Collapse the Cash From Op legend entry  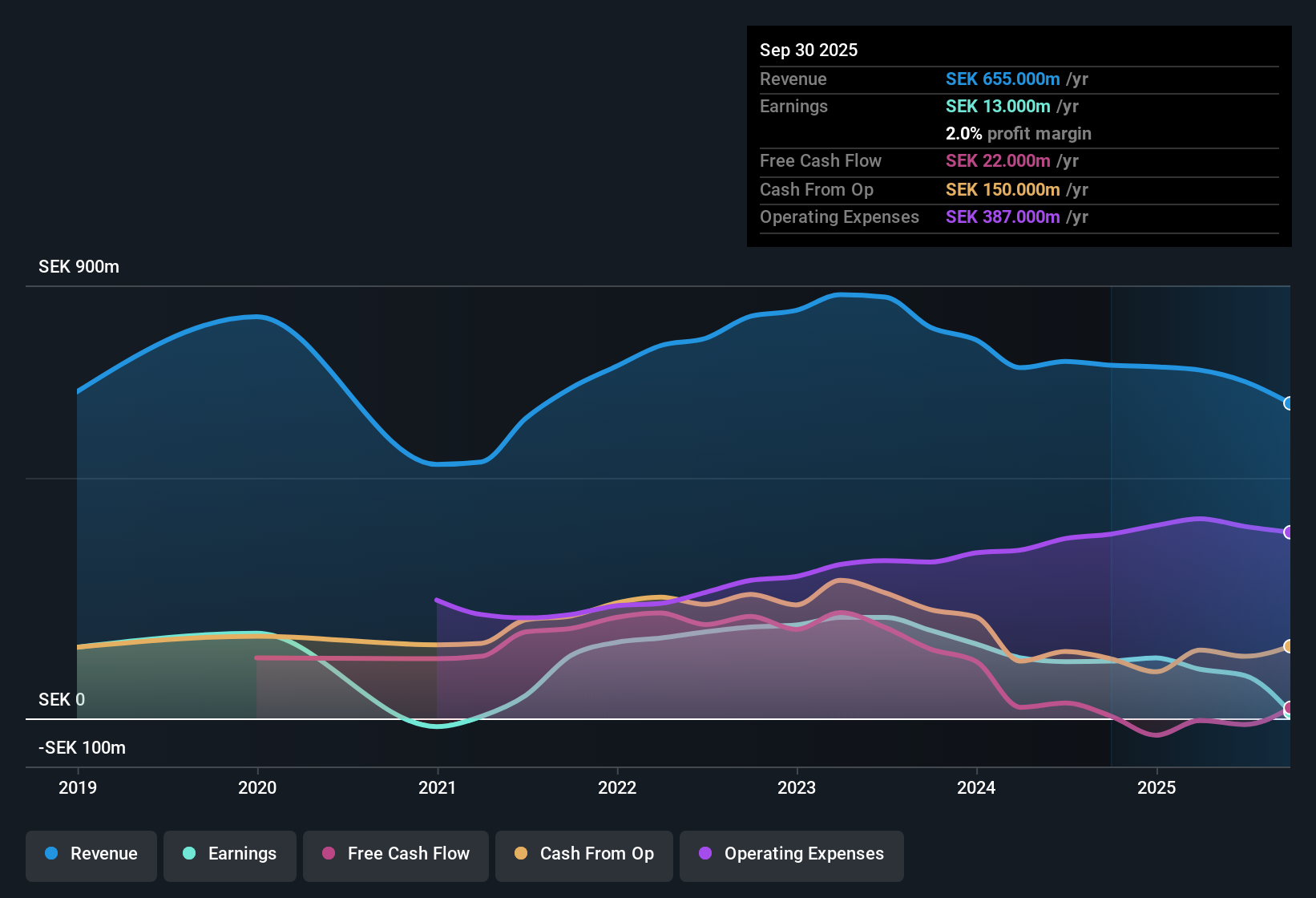pos(584,854)
